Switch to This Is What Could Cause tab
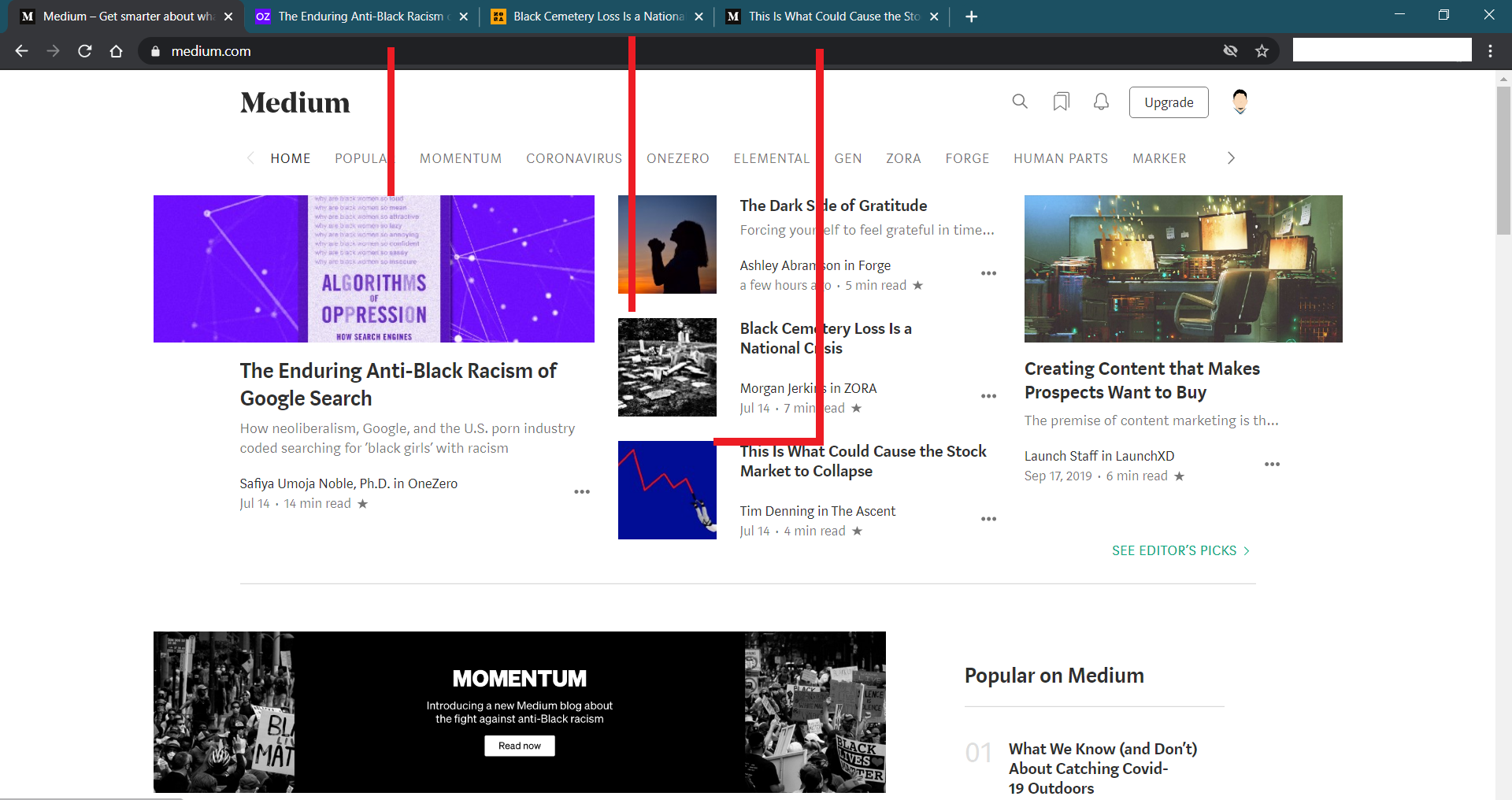 click(832, 17)
